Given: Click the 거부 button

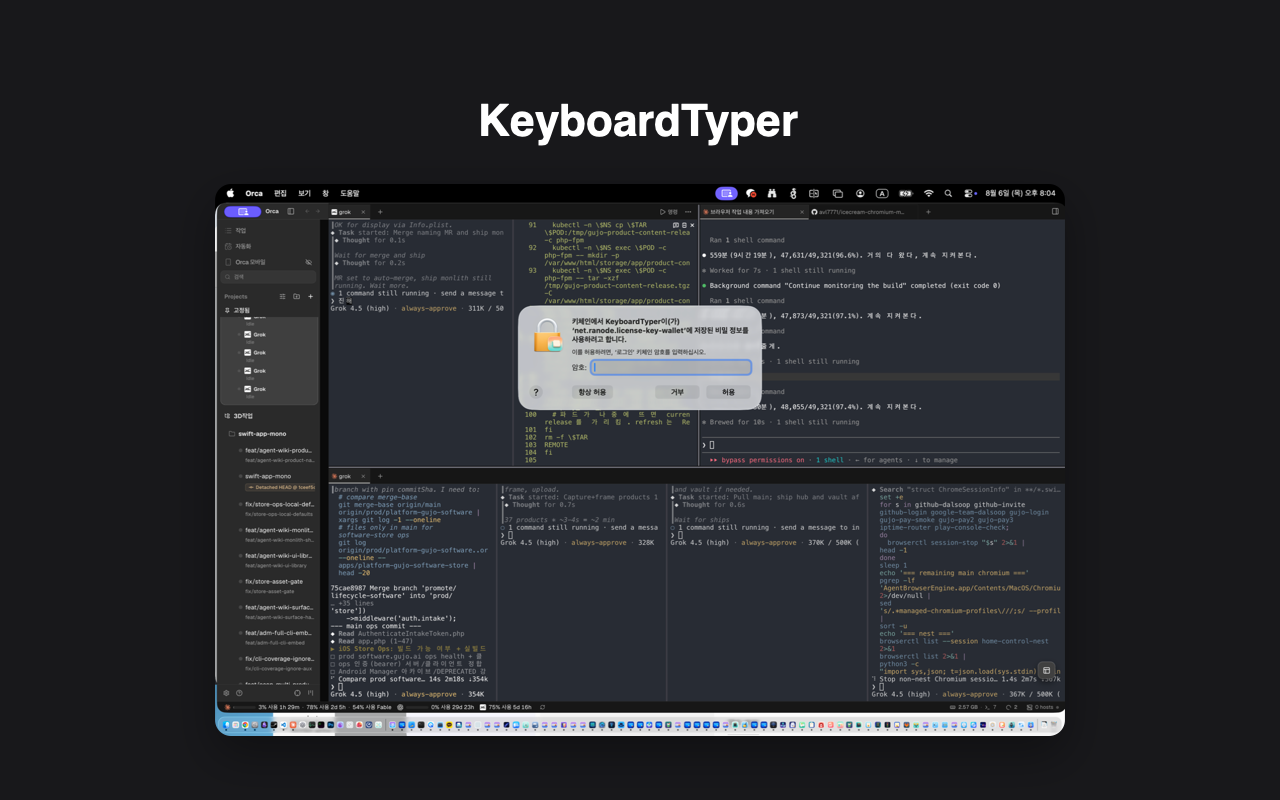Looking at the screenshot, I should [x=677, y=392].
